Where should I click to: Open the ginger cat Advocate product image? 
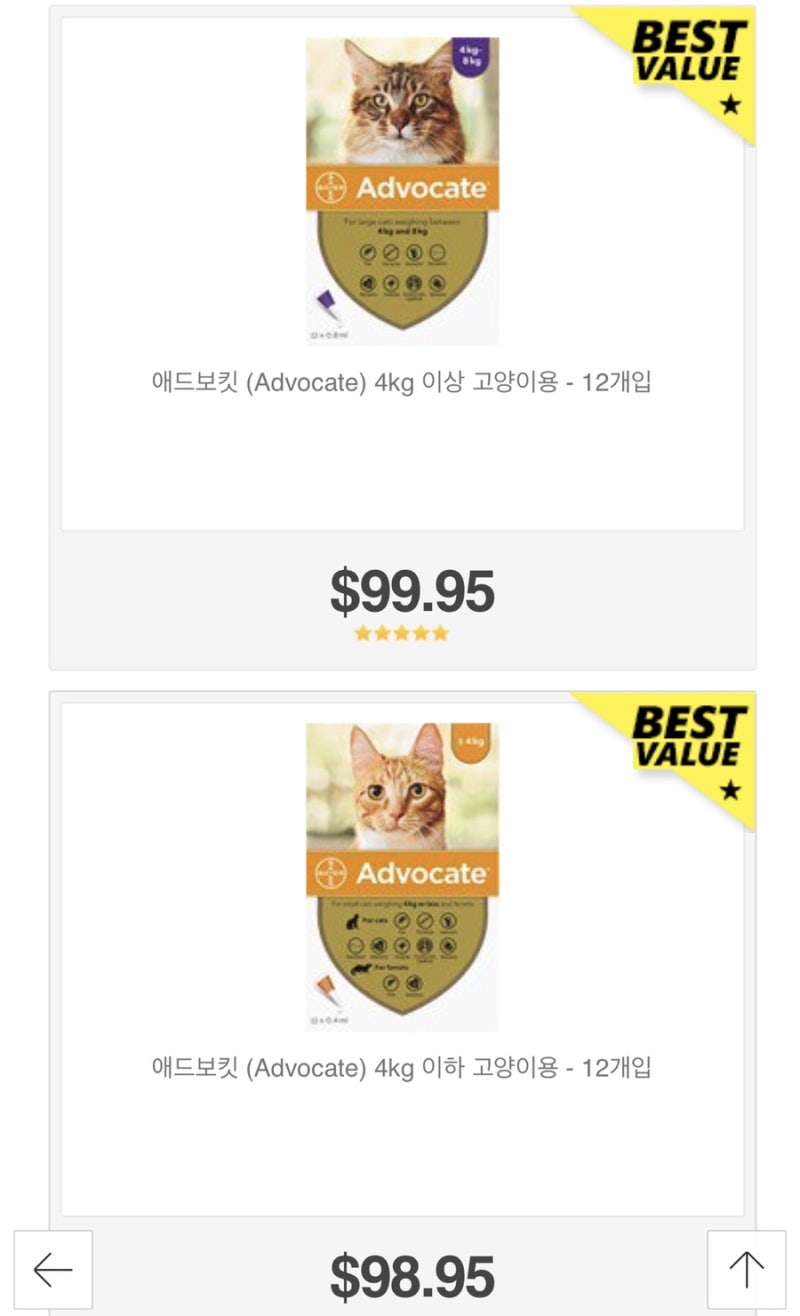(x=403, y=877)
